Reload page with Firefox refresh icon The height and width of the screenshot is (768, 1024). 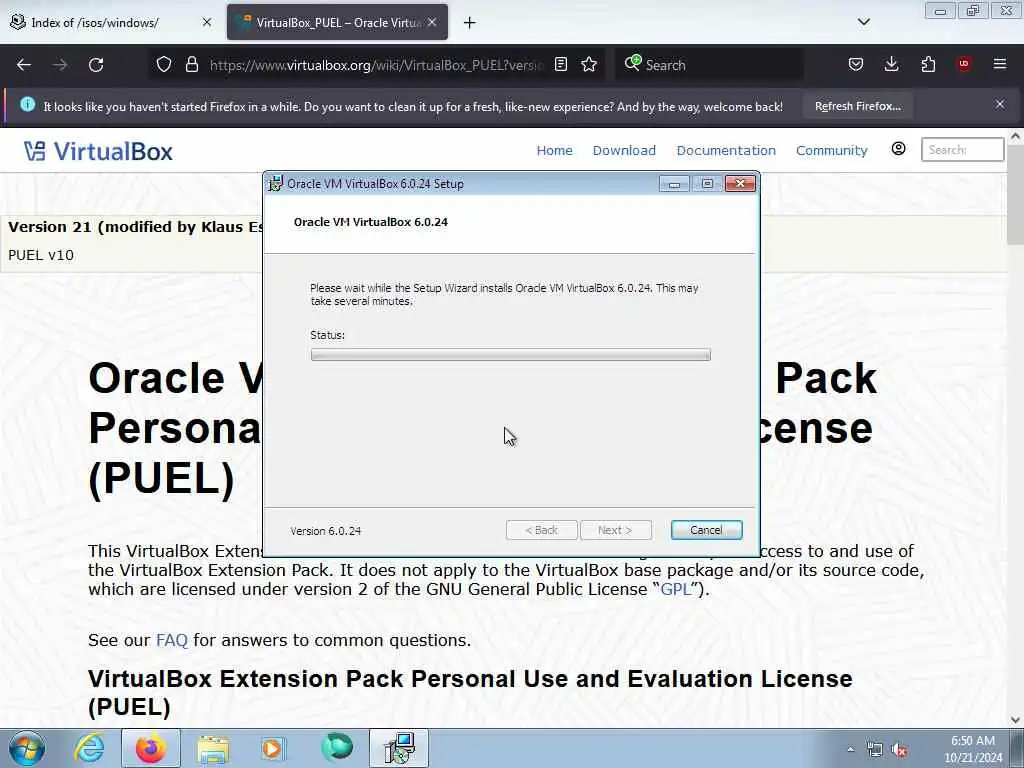point(96,65)
